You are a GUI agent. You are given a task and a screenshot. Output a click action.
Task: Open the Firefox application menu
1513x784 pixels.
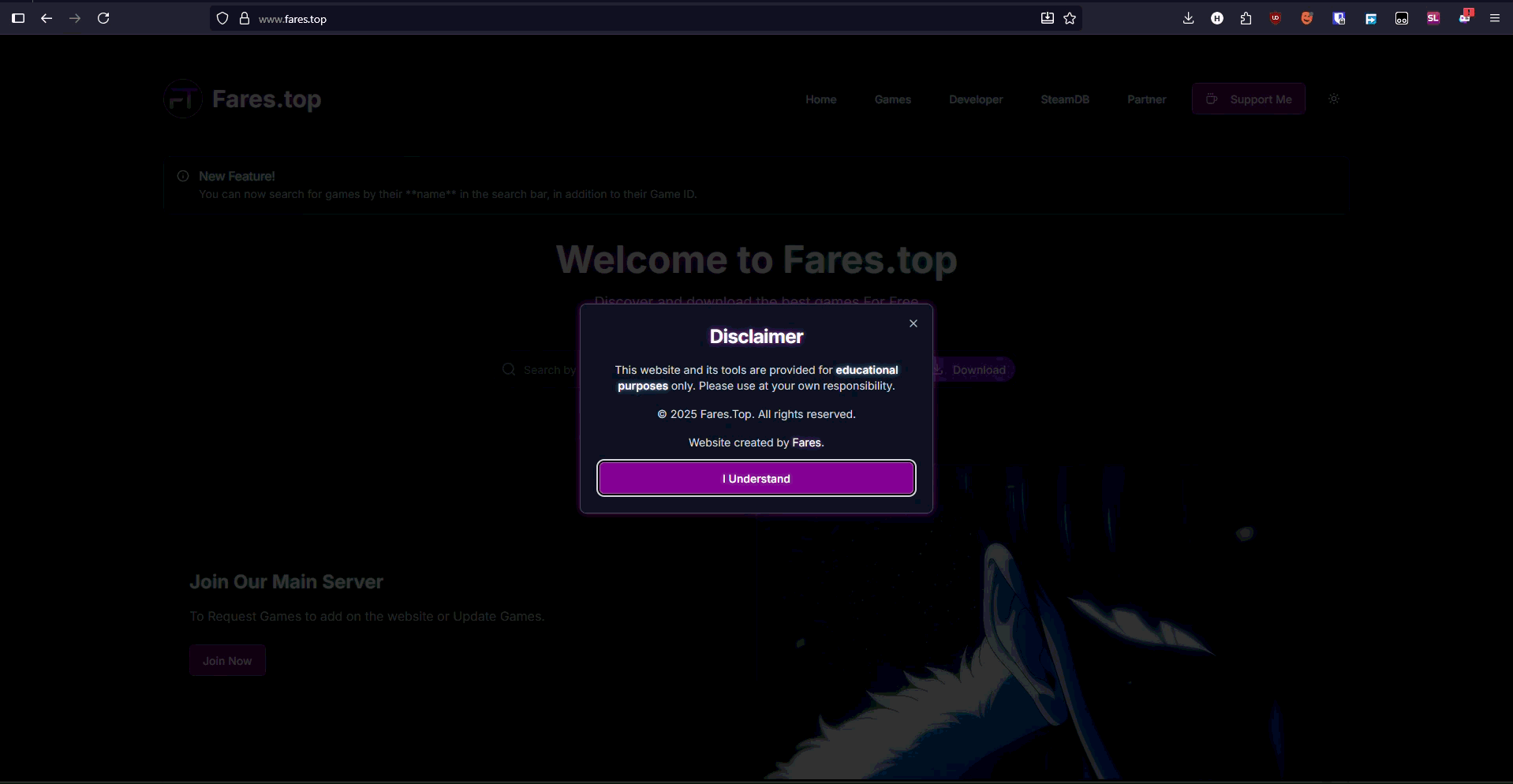click(x=1495, y=18)
